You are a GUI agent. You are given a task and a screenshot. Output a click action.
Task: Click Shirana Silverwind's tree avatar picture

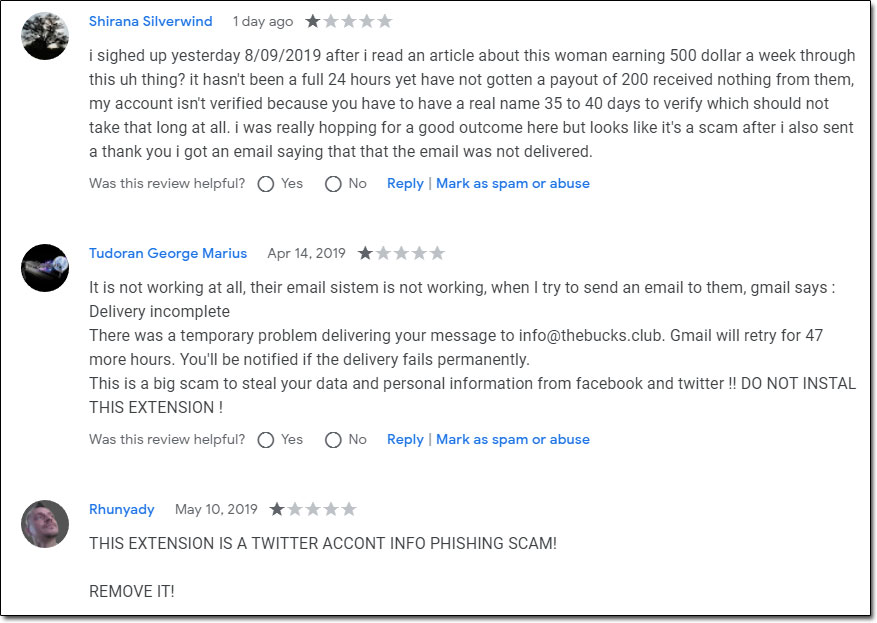[45, 35]
